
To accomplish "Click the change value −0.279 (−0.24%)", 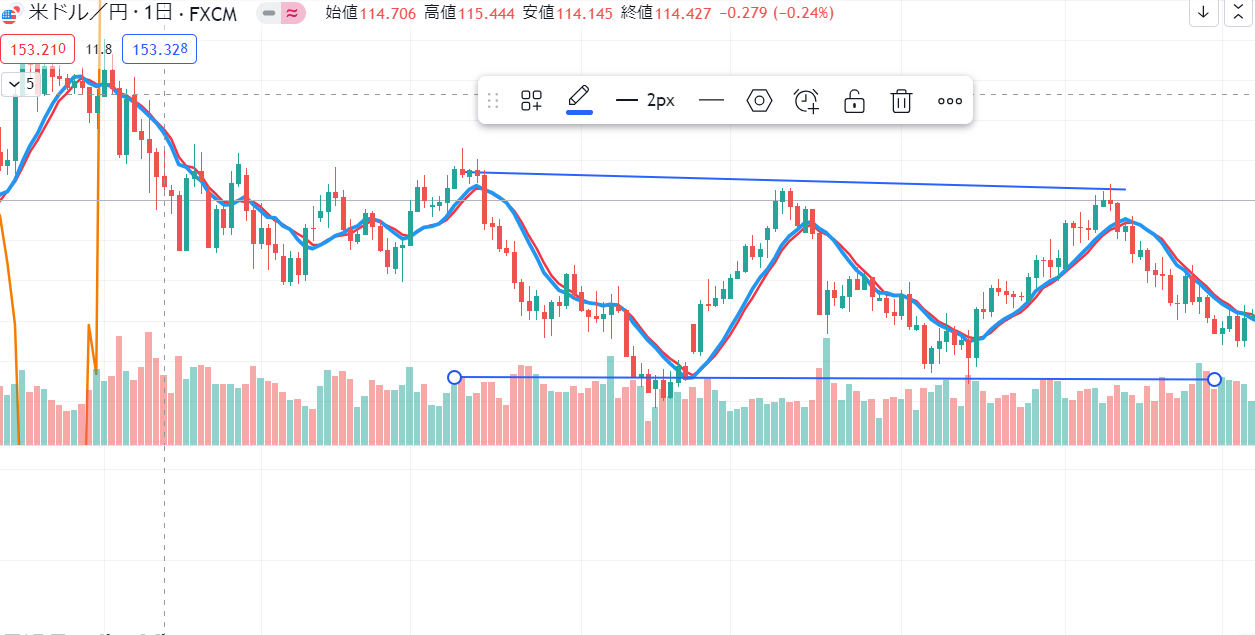I will [x=777, y=13].
